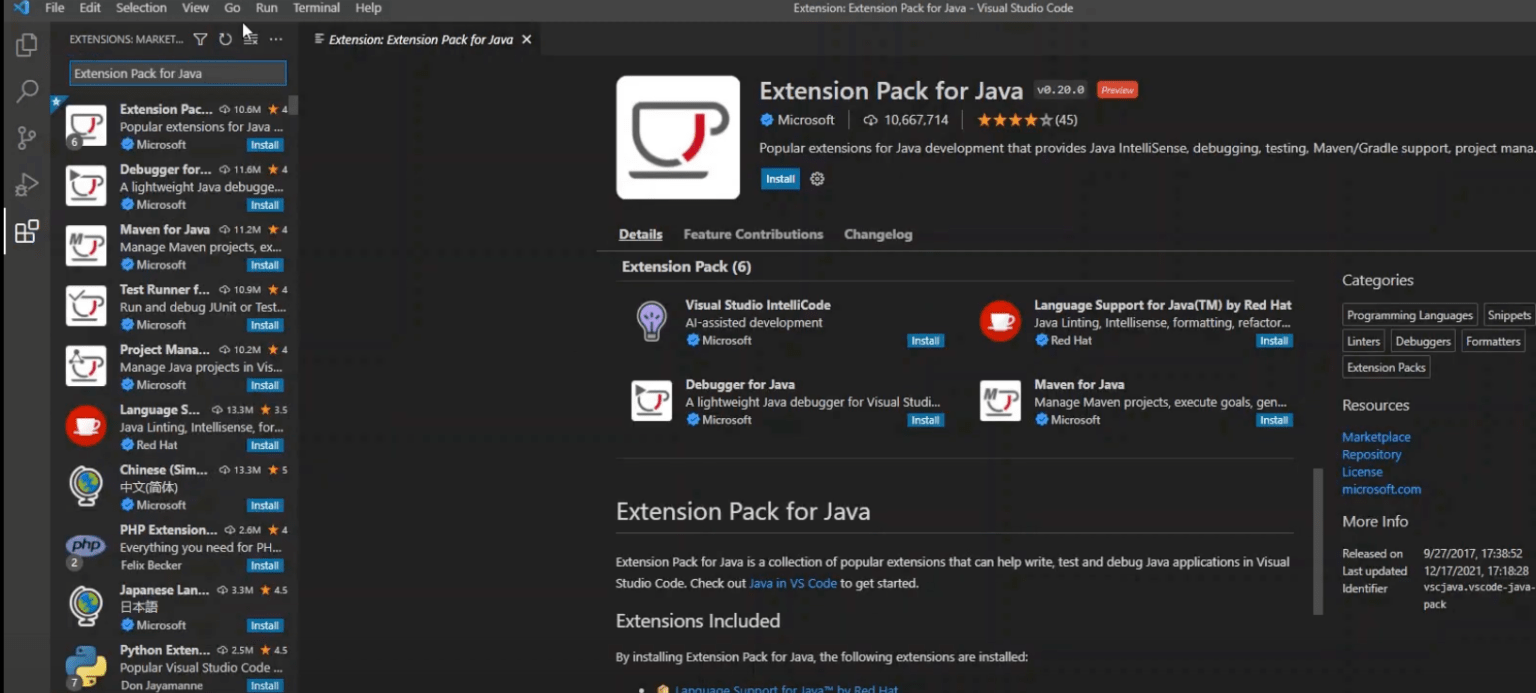The width and height of the screenshot is (1536, 693).
Task: Open the Marketplace resource link
Action: [x=1376, y=437]
